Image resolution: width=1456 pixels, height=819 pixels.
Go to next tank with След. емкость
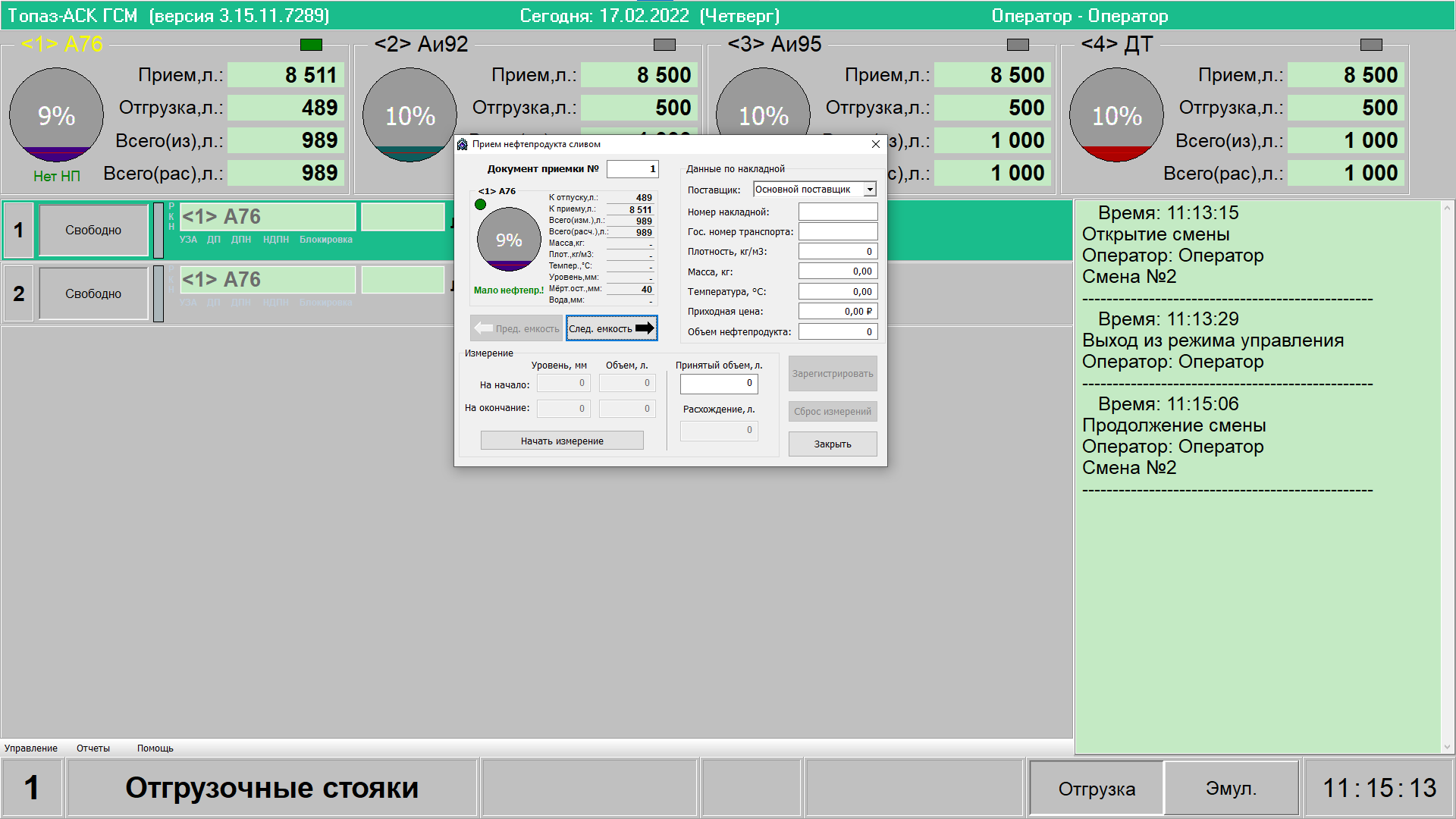pyautogui.click(x=611, y=328)
